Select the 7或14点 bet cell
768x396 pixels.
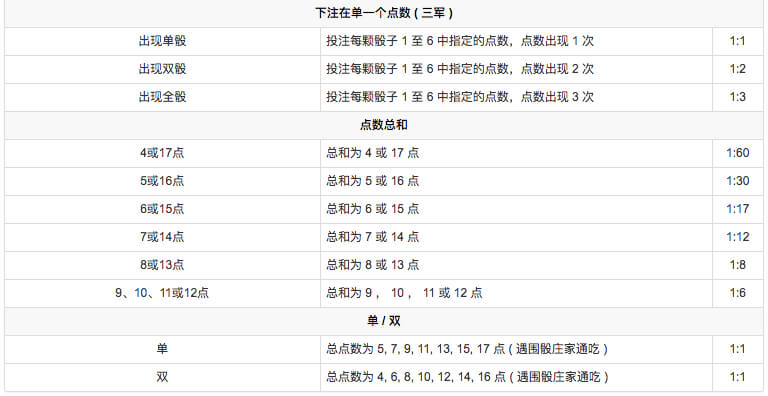[162, 237]
